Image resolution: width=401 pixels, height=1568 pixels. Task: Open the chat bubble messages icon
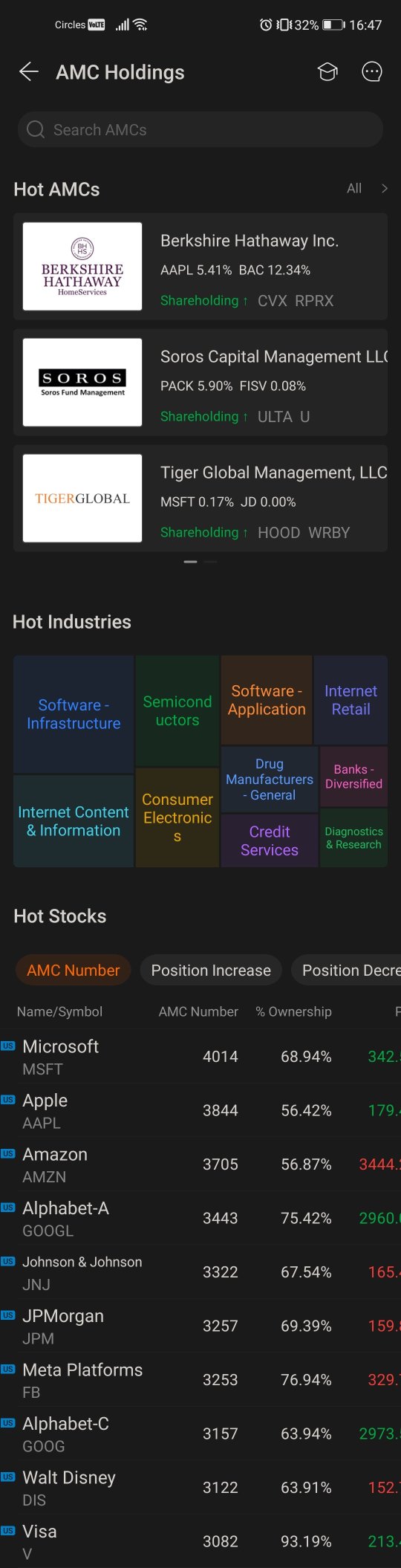(x=372, y=71)
